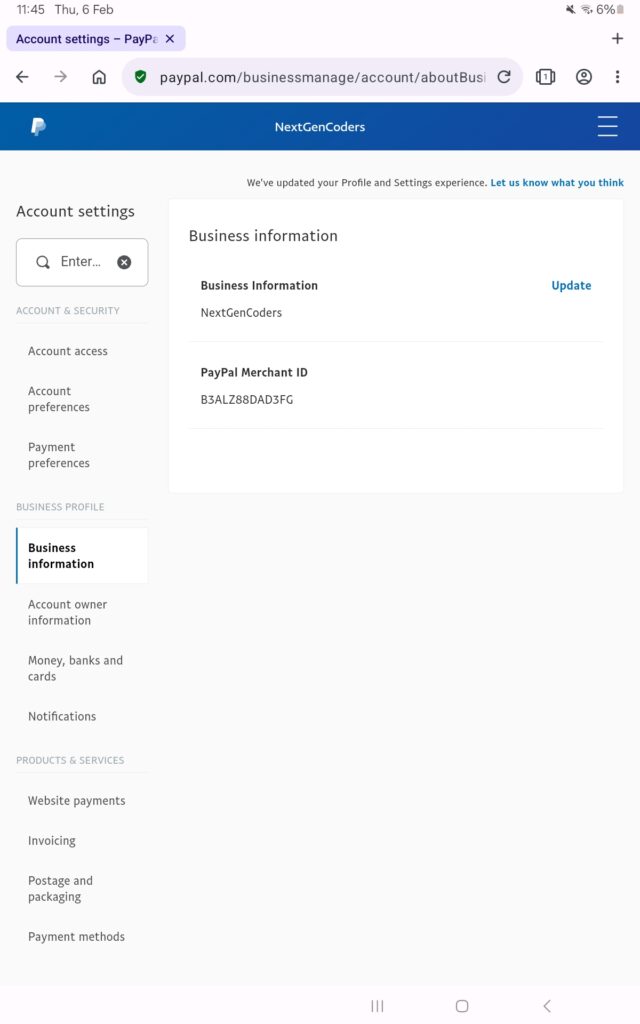Close the Account settings browser tab
The image size is (640, 1024).
point(170,39)
